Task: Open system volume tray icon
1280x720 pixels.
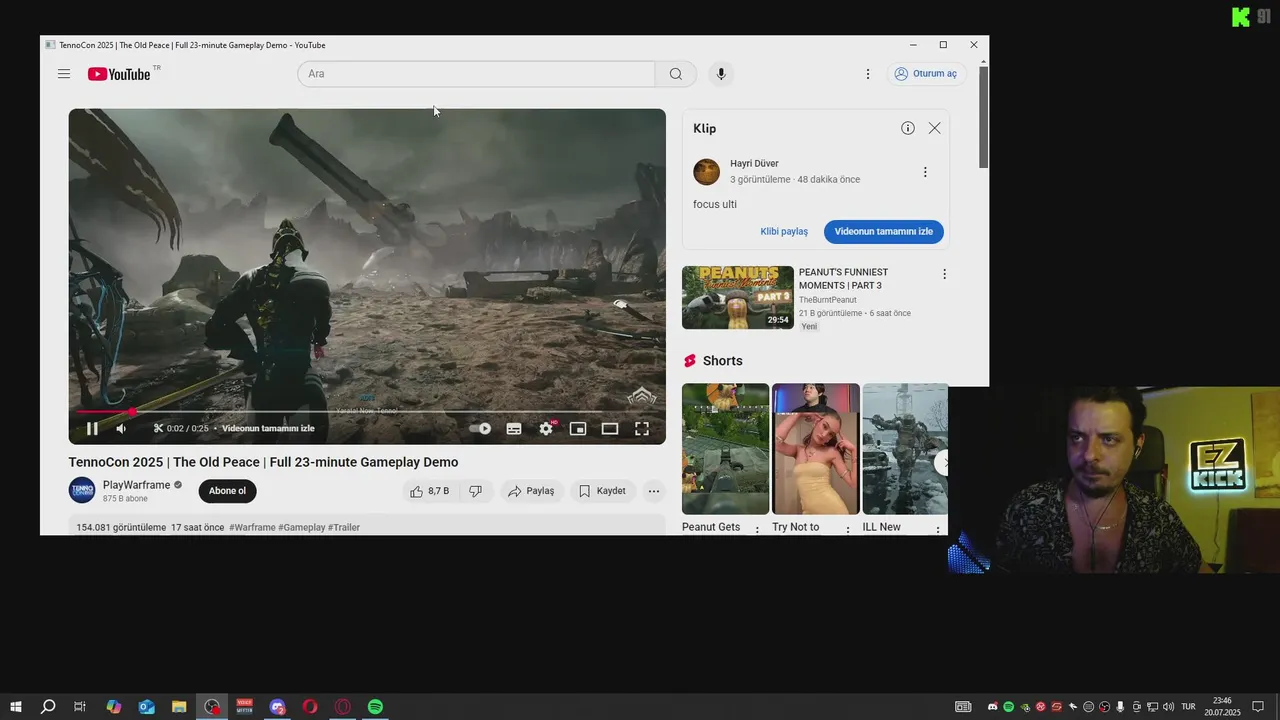Action: point(1169,707)
